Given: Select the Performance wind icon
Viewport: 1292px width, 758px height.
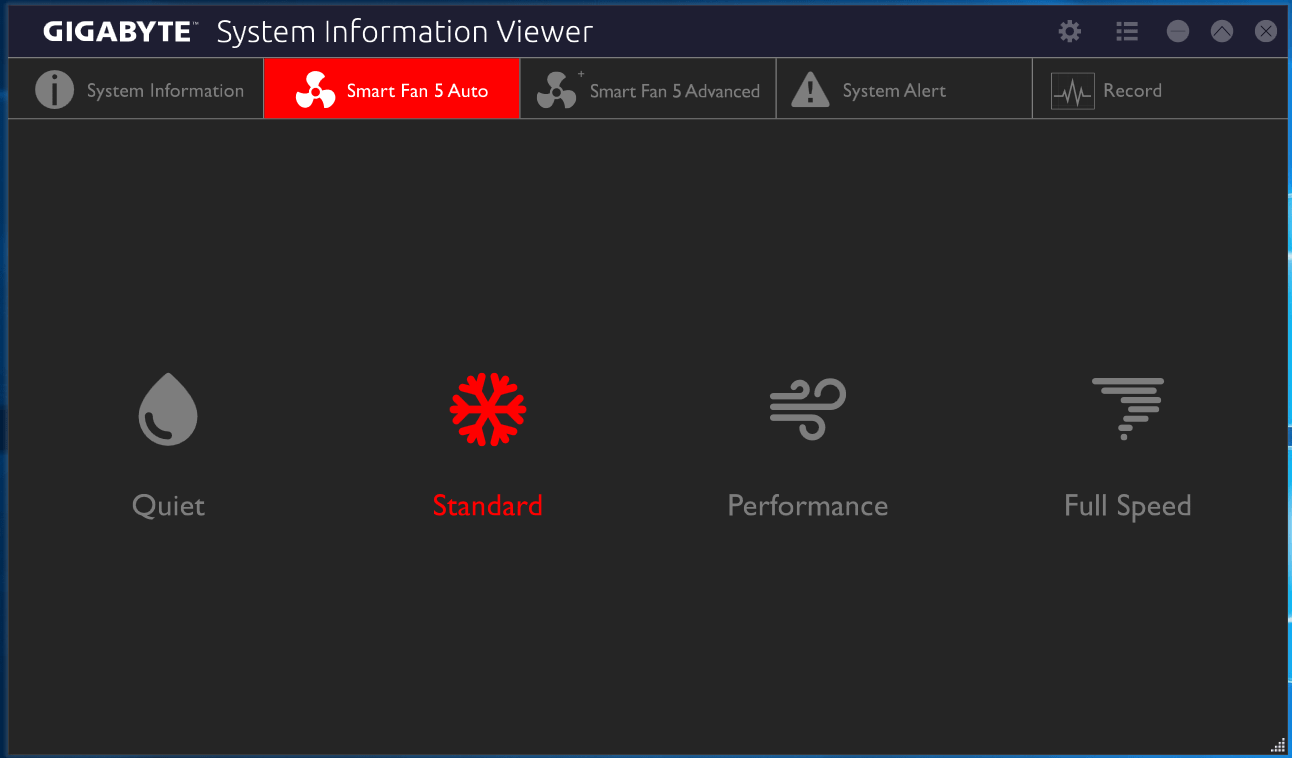Looking at the screenshot, I should pyautogui.click(x=808, y=409).
